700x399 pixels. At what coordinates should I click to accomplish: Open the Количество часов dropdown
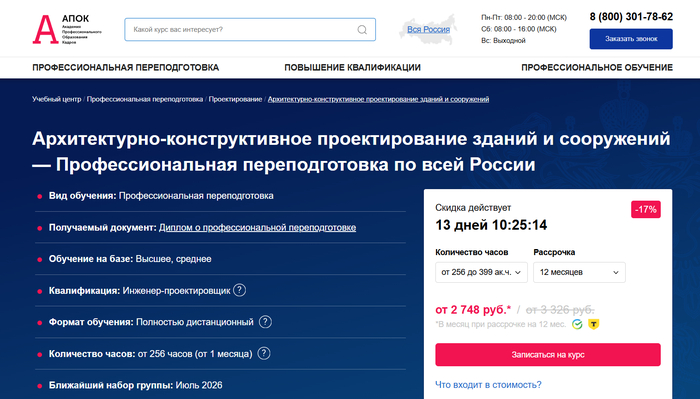coord(481,272)
